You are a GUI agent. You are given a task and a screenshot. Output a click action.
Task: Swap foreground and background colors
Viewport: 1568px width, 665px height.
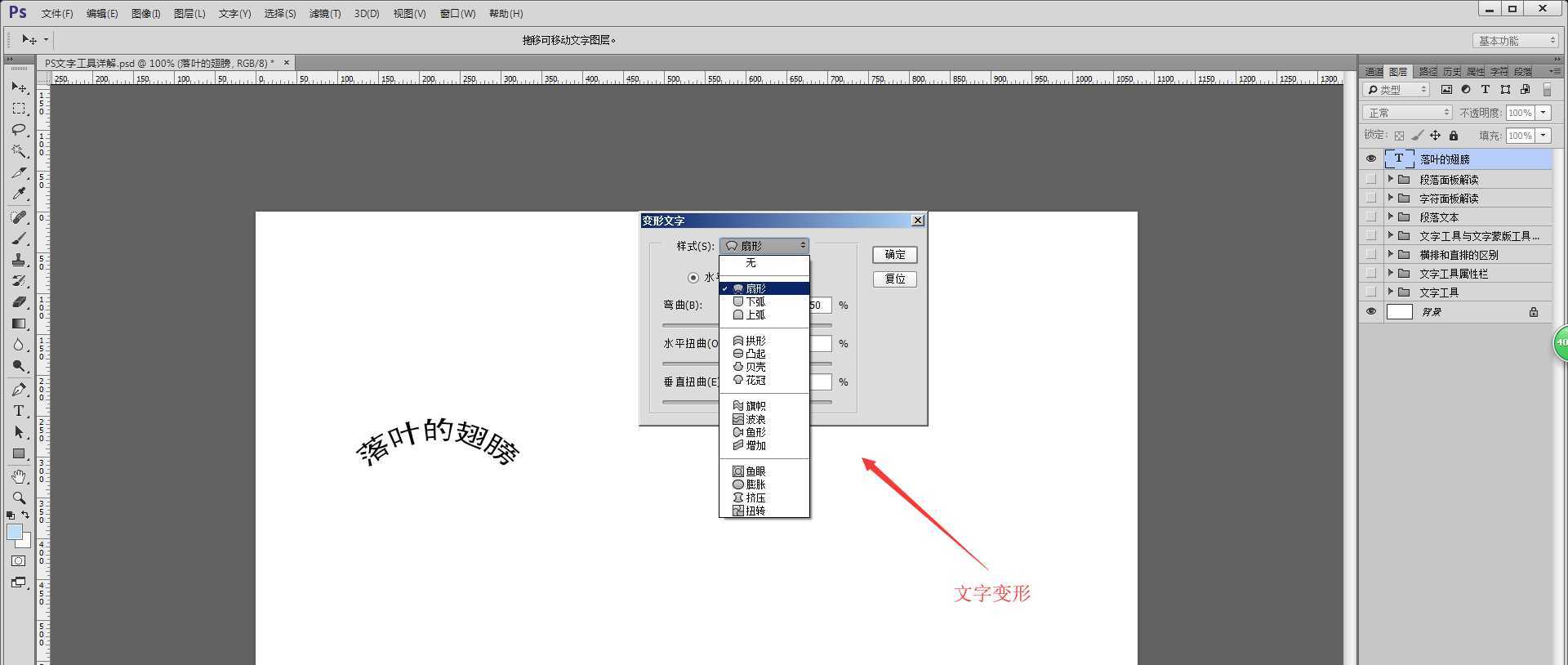tap(25, 515)
